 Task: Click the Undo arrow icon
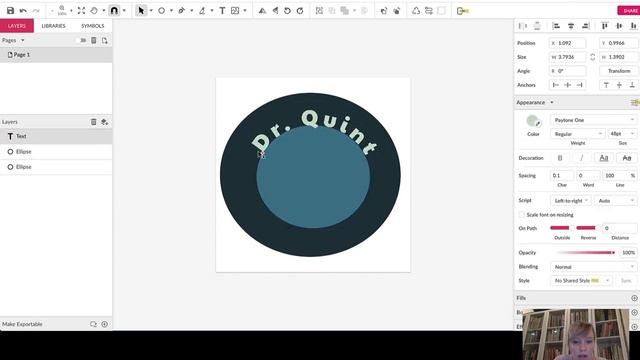tap(23, 11)
